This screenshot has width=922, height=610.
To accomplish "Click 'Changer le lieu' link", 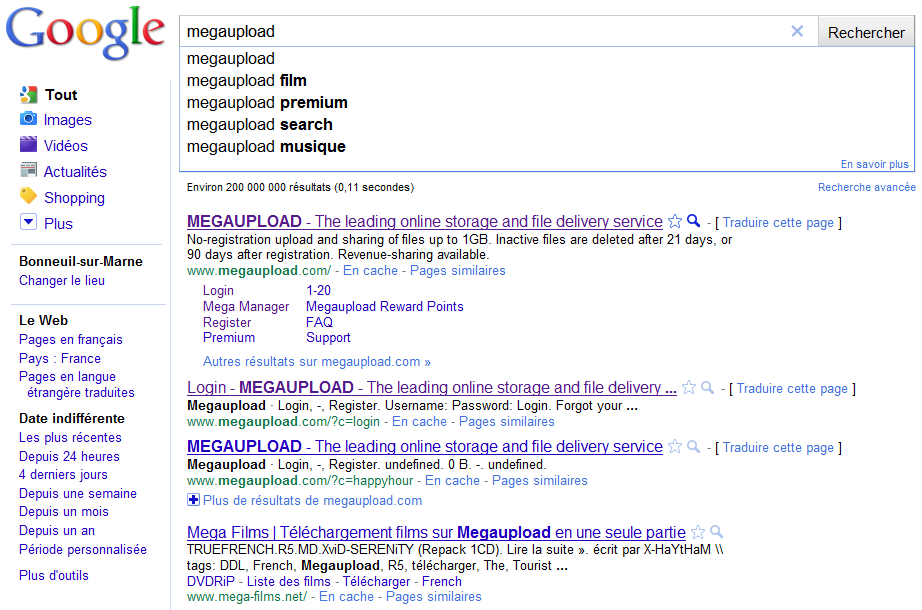I will [62, 281].
